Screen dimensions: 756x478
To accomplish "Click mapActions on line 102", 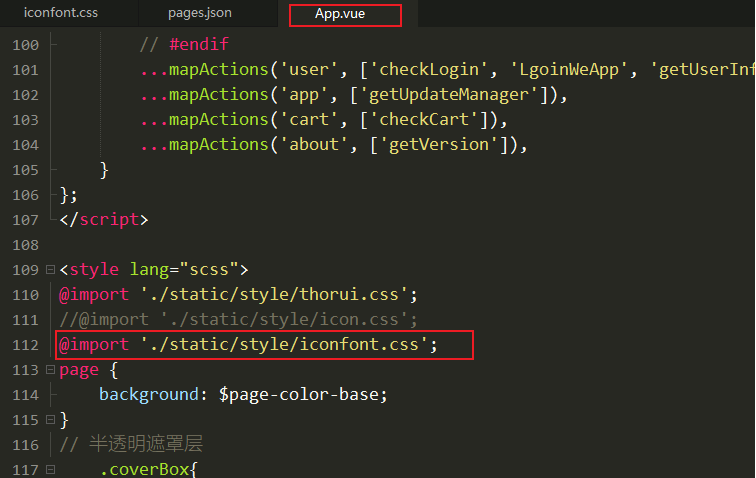I will [219, 95].
